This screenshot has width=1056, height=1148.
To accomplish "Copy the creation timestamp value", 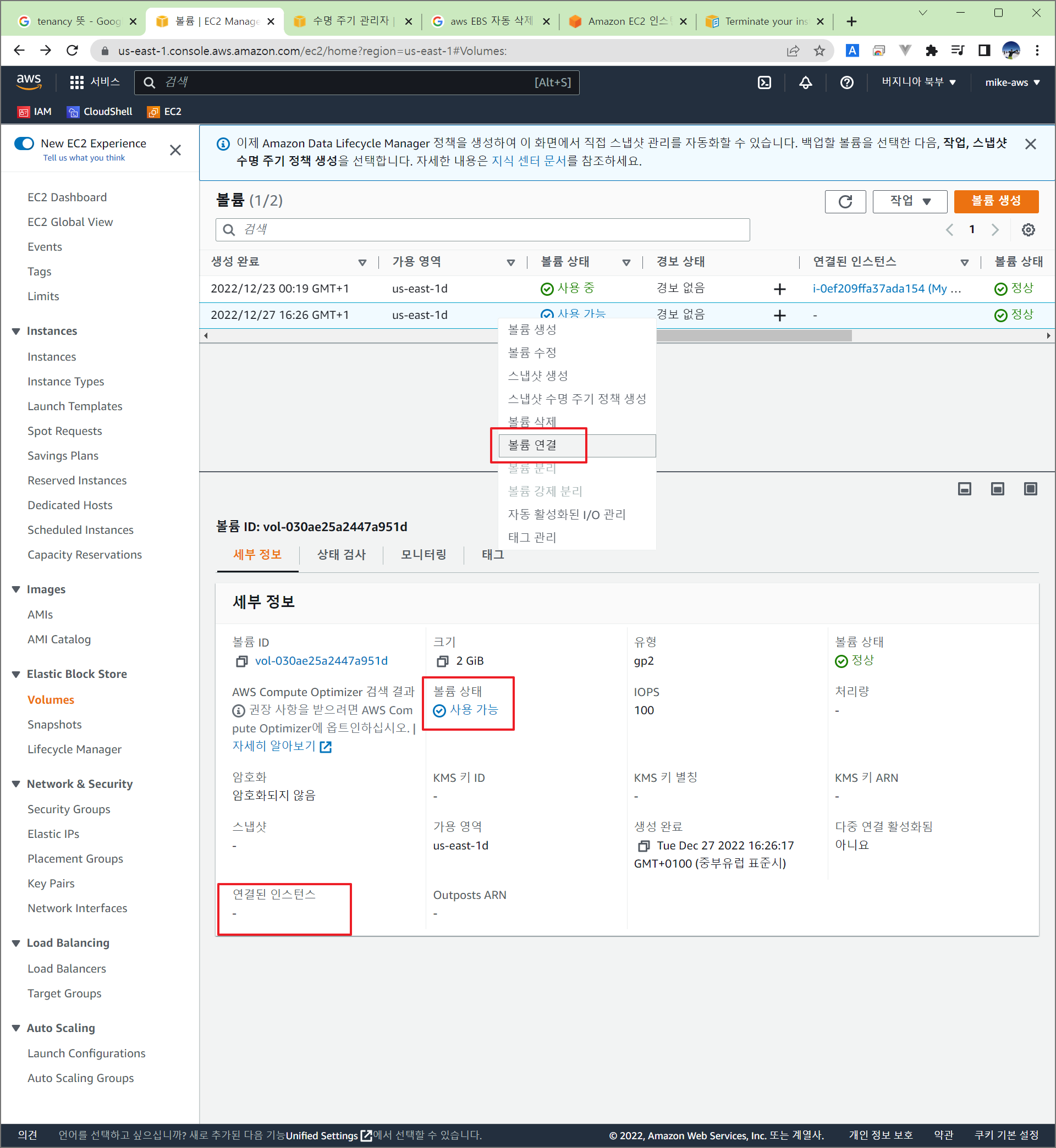I will click(x=643, y=846).
